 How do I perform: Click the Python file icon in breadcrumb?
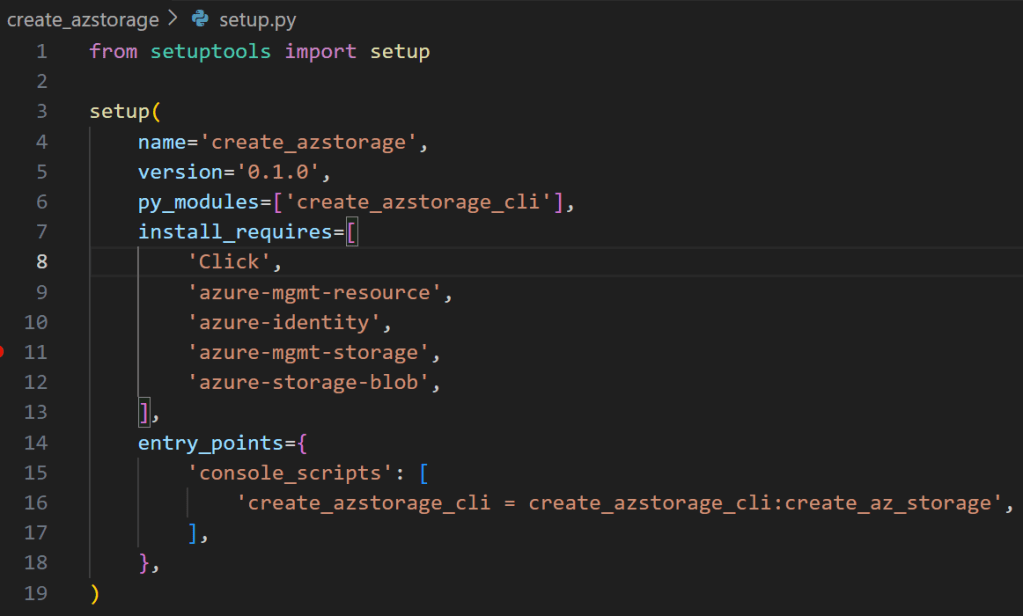coord(200,19)
